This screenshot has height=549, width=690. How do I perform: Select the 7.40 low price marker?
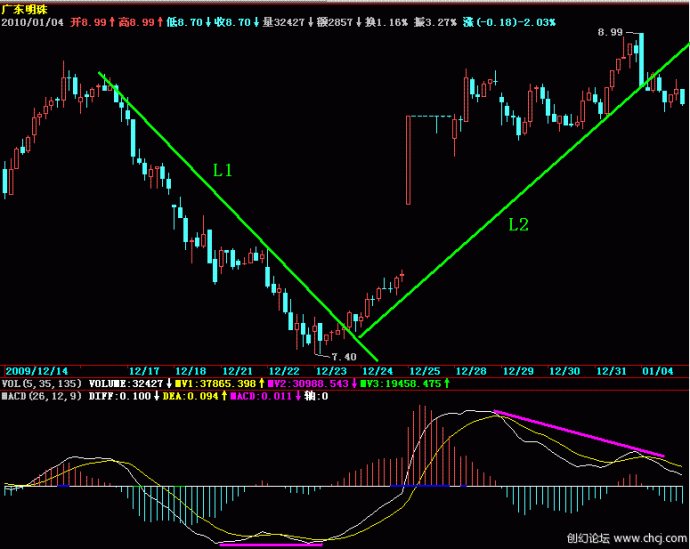pos(343,356)
